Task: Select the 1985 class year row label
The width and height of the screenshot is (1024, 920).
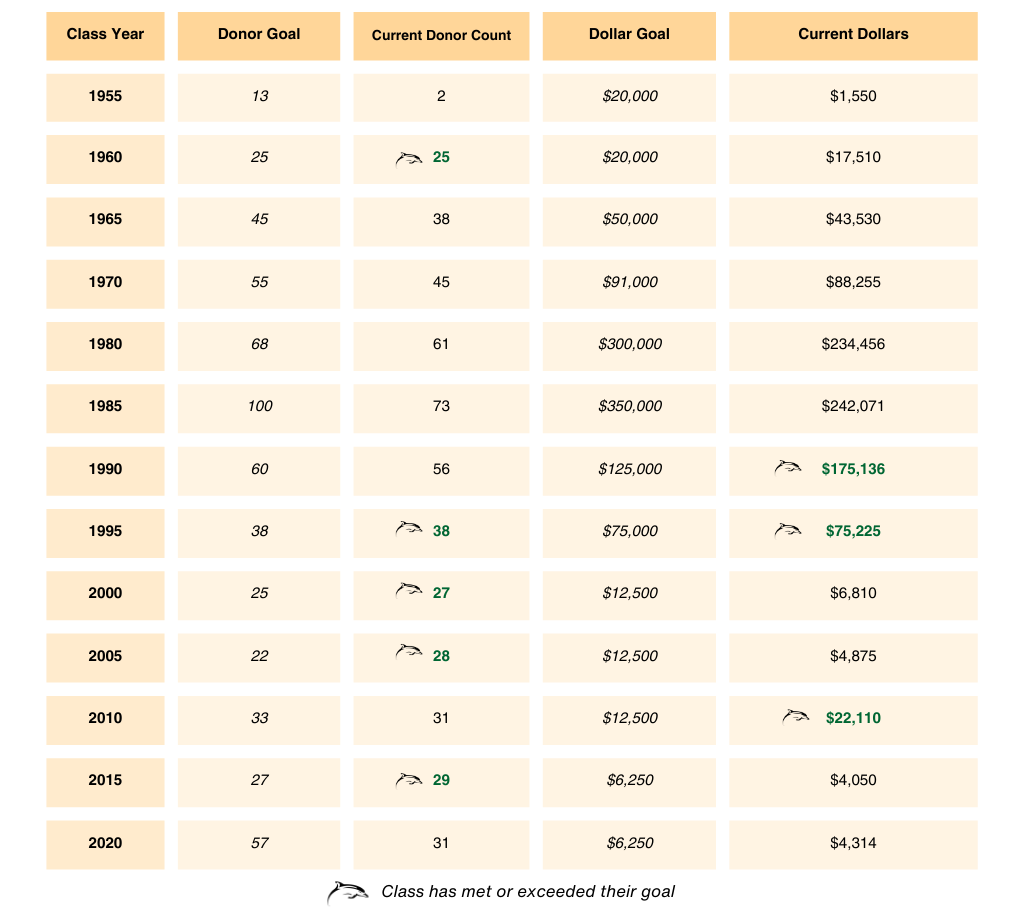Action: pyautogui.click(x=105, y=407)
